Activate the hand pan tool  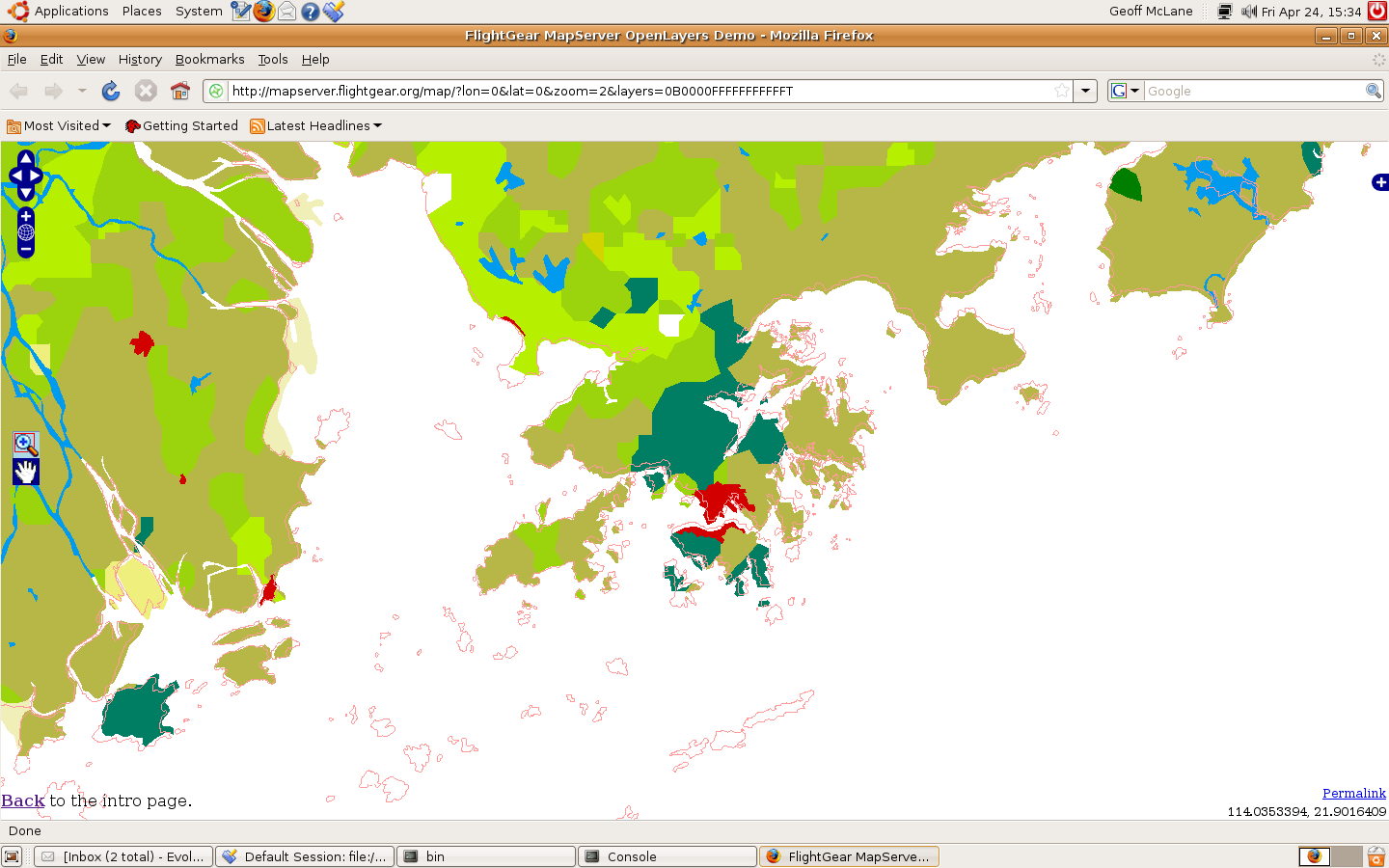pos(26,472)
